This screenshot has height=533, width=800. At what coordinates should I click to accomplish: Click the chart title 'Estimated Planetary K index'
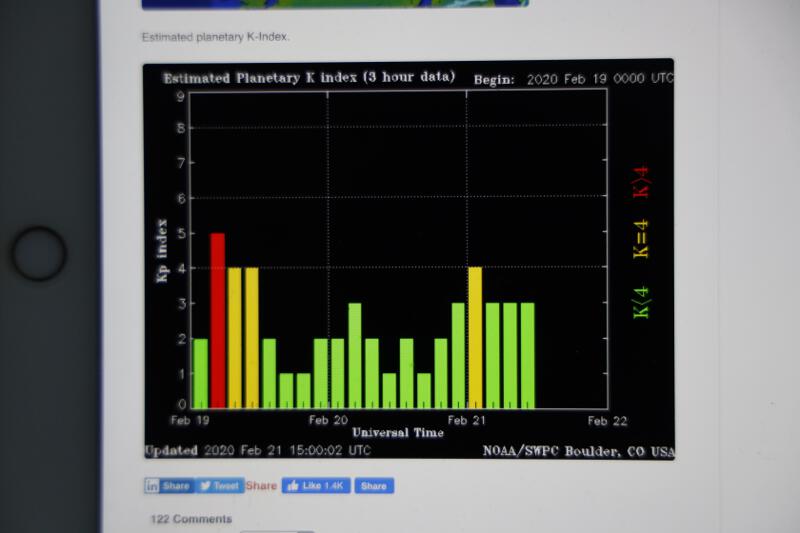[x=308, y=77]
